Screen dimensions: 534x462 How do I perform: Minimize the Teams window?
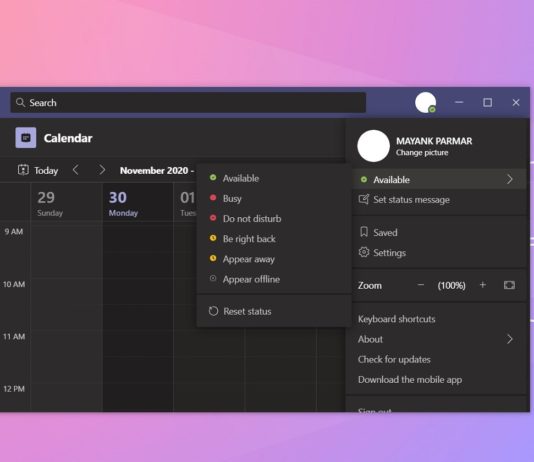[x=459, y=102]
